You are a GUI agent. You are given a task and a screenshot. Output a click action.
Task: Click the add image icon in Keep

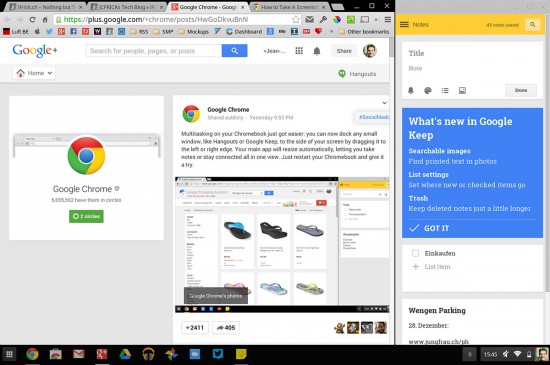[462, 90]
